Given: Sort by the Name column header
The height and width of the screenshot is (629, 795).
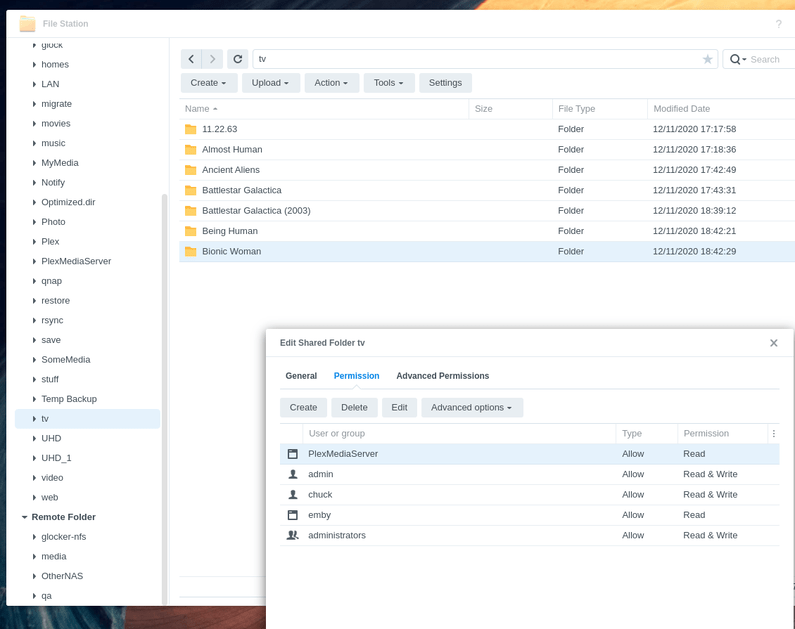Looking at the screenshot, I should pyautogui.click(x=324, y=109).
